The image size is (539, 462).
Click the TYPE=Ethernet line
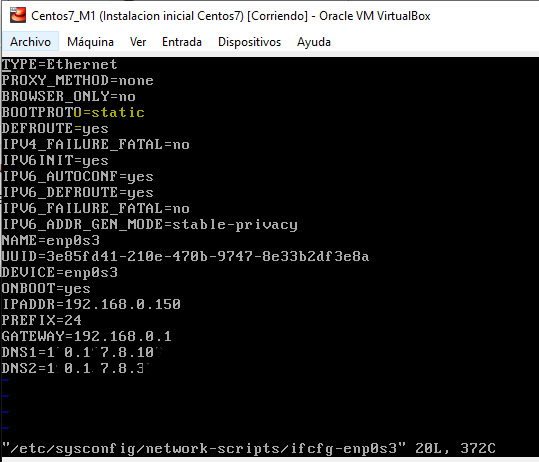(x=59, y=64)
